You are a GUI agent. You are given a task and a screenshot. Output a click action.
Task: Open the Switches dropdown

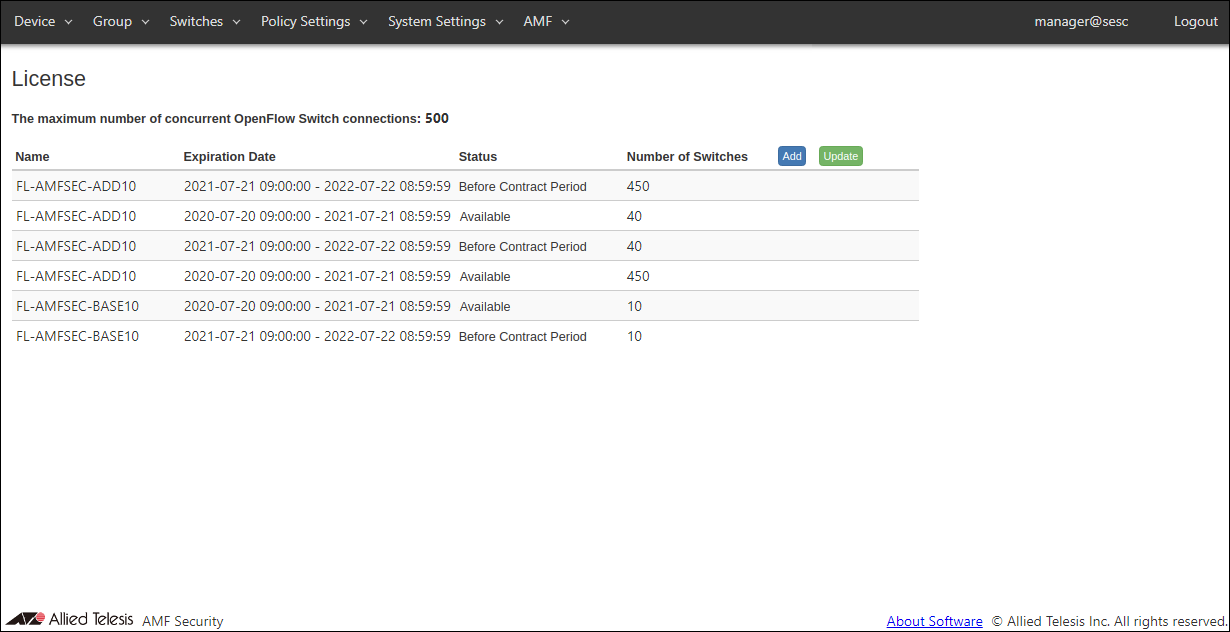pos(205,21)
